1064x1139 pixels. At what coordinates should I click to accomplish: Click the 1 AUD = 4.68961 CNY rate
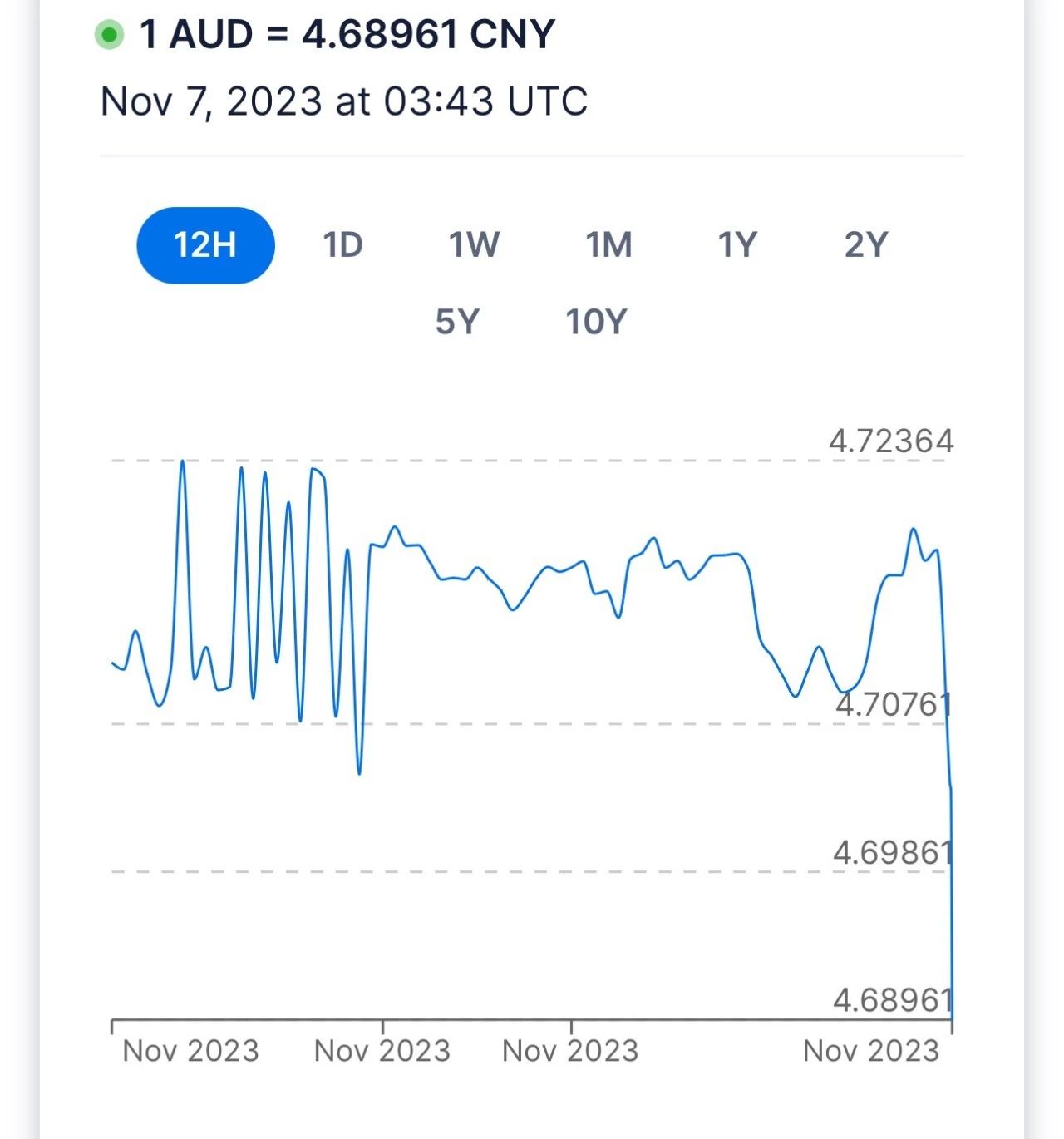tap(347, 35)
